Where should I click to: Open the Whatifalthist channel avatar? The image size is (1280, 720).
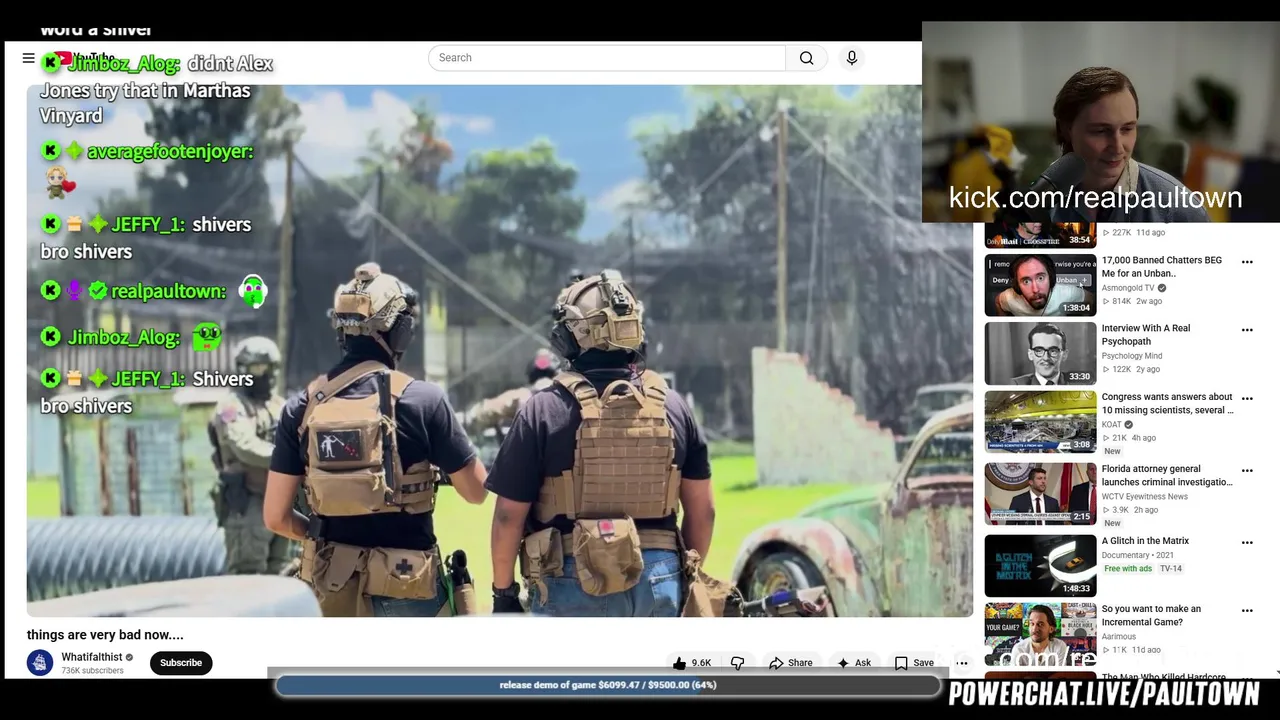coord(40,663)
